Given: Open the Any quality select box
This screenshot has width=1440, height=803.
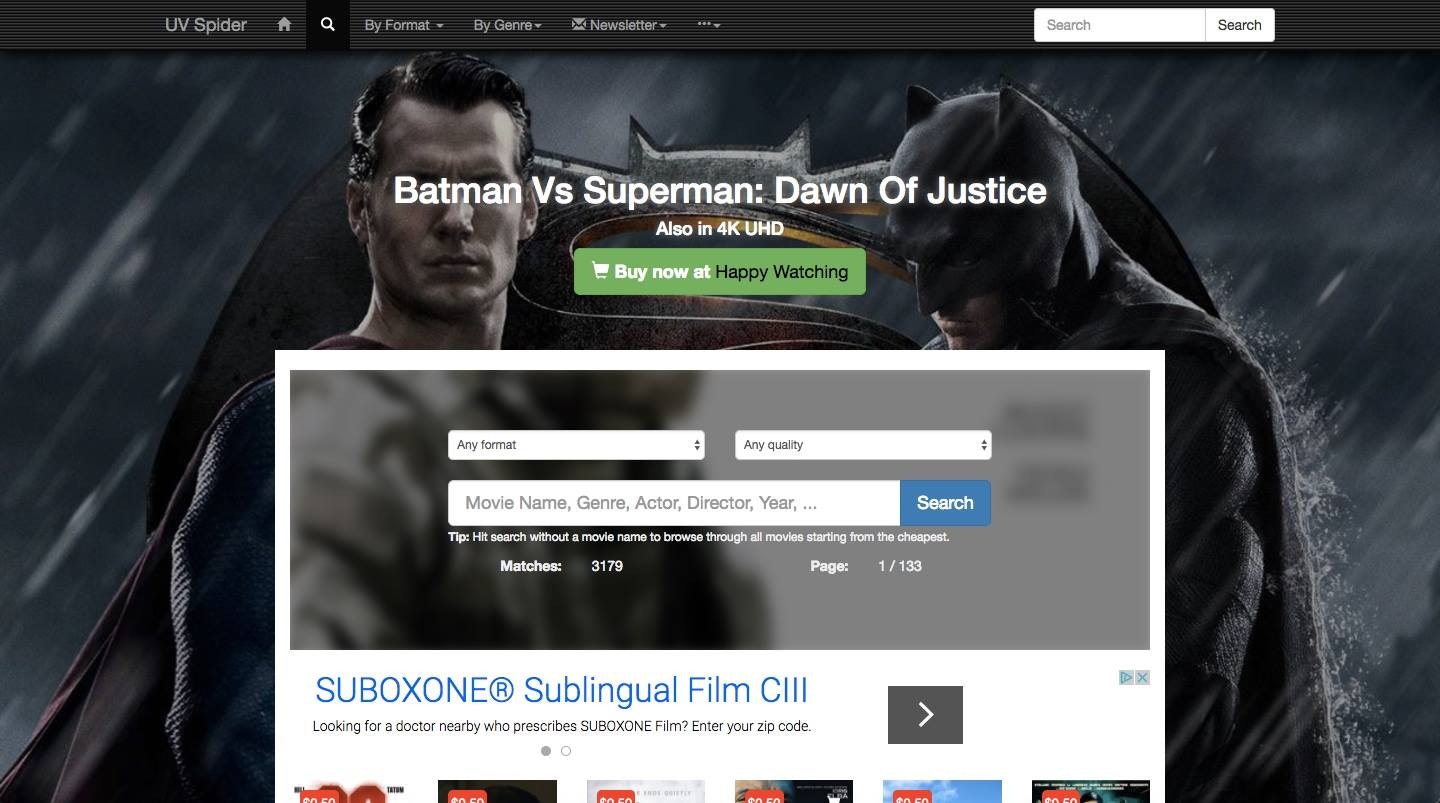Looking at the screenshot, I should coord(863,445).
